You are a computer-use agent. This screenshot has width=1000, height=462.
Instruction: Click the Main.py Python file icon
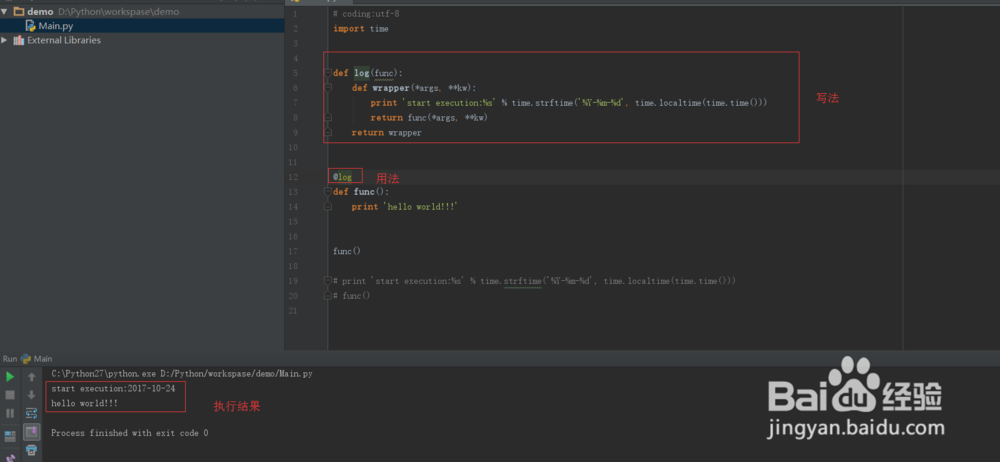coord(31,26)
